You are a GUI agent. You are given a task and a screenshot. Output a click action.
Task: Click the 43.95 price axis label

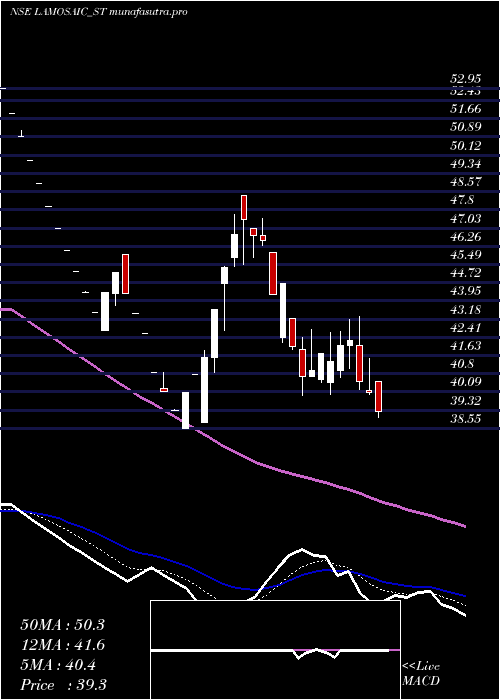466,292
